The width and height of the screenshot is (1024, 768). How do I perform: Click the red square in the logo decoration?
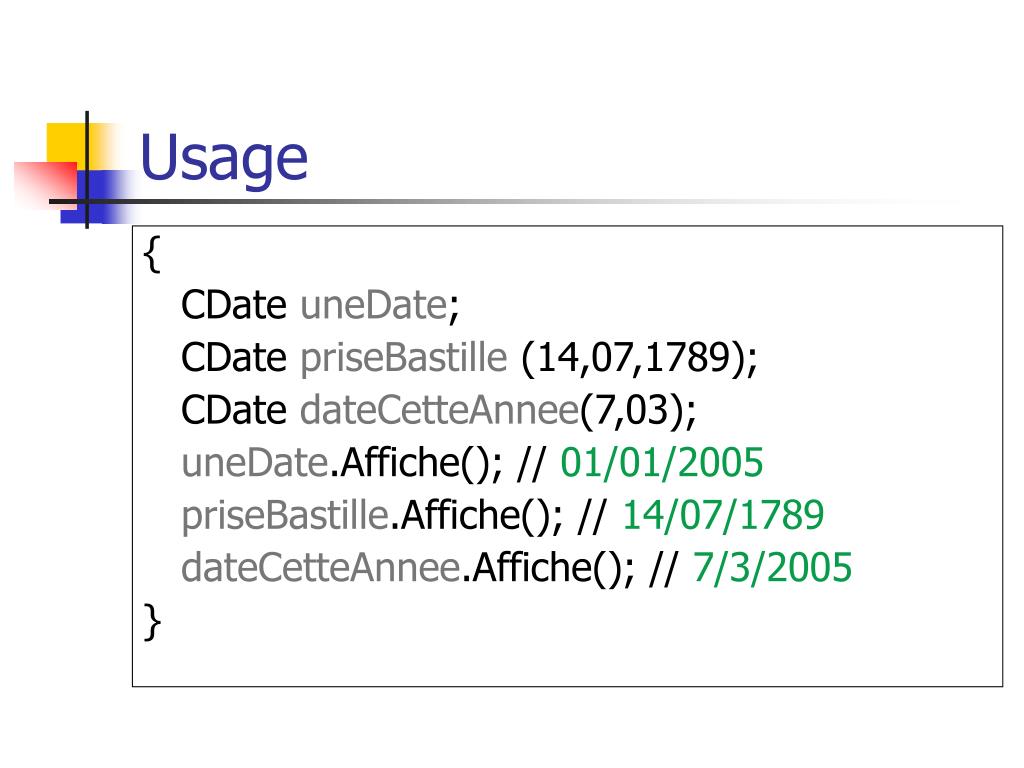pos(46,185)
